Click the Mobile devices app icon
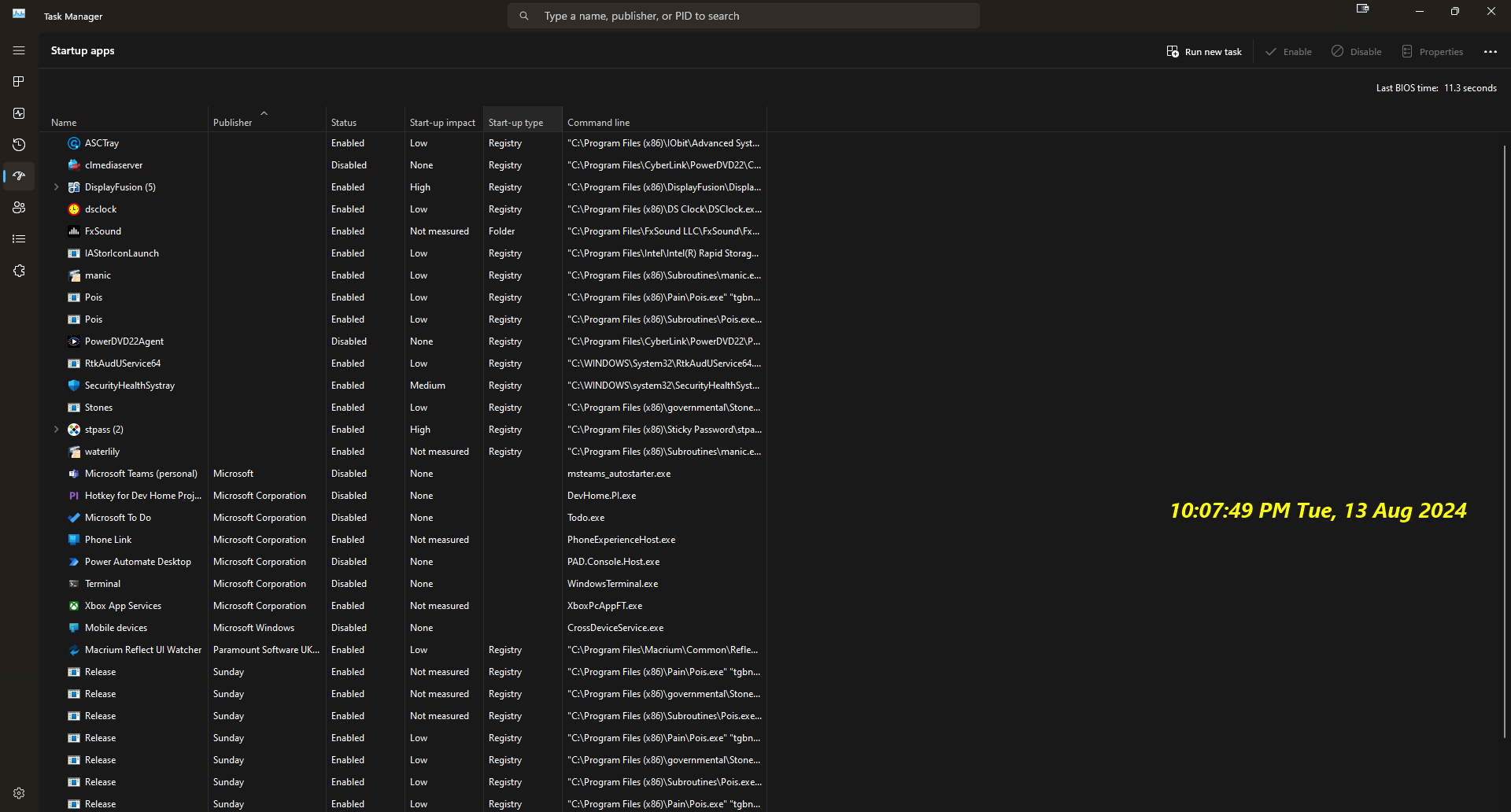The width and height of the screenshot is (1511, 812). pos(74,628)
